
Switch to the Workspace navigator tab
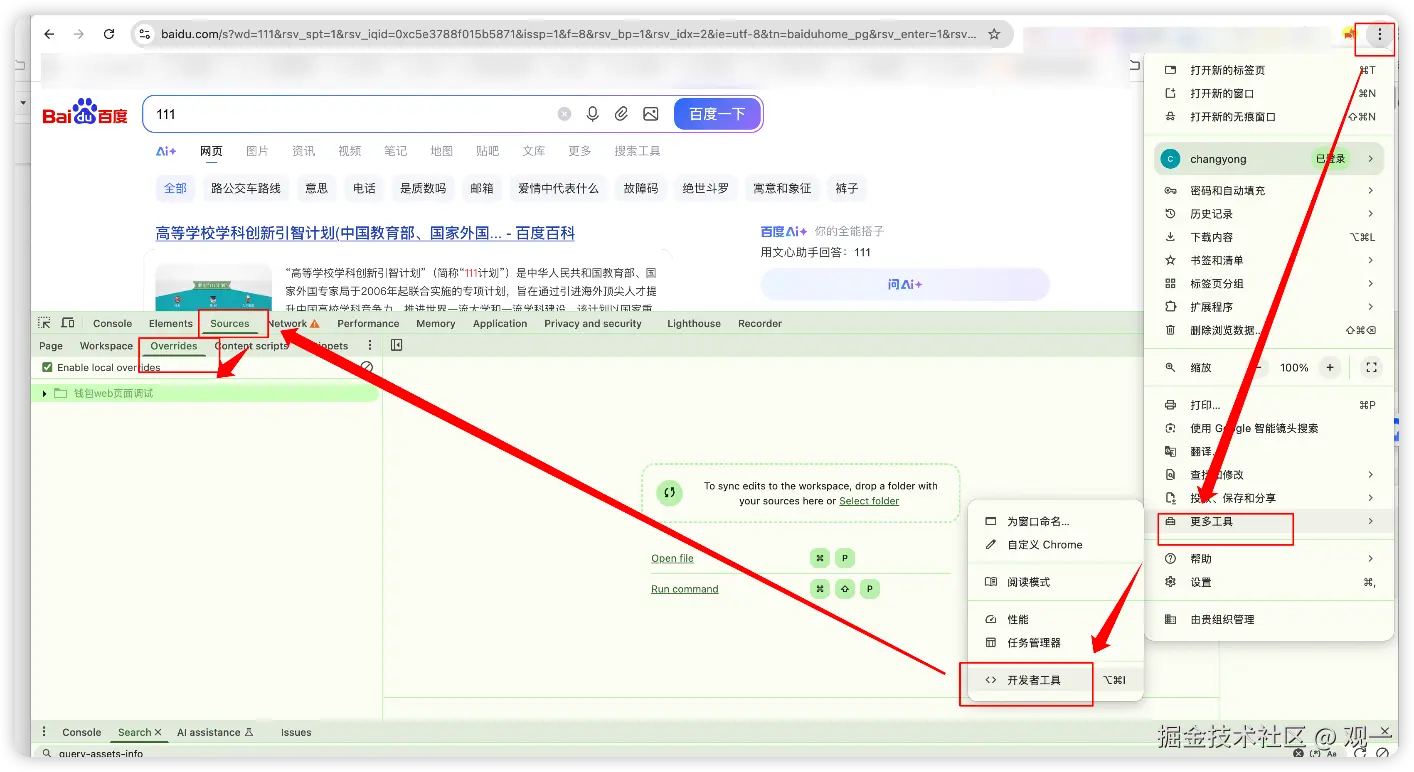(106, 346)
